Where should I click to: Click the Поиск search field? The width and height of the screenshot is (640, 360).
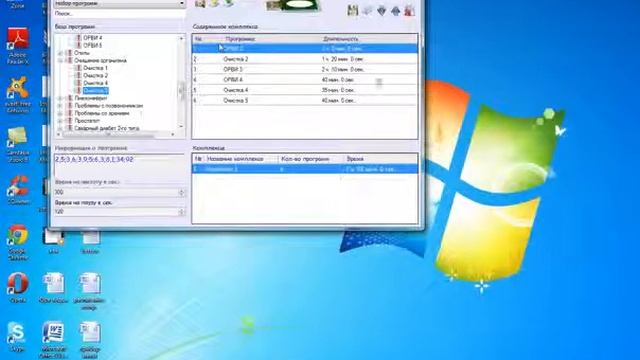click(x=120, y=13)
